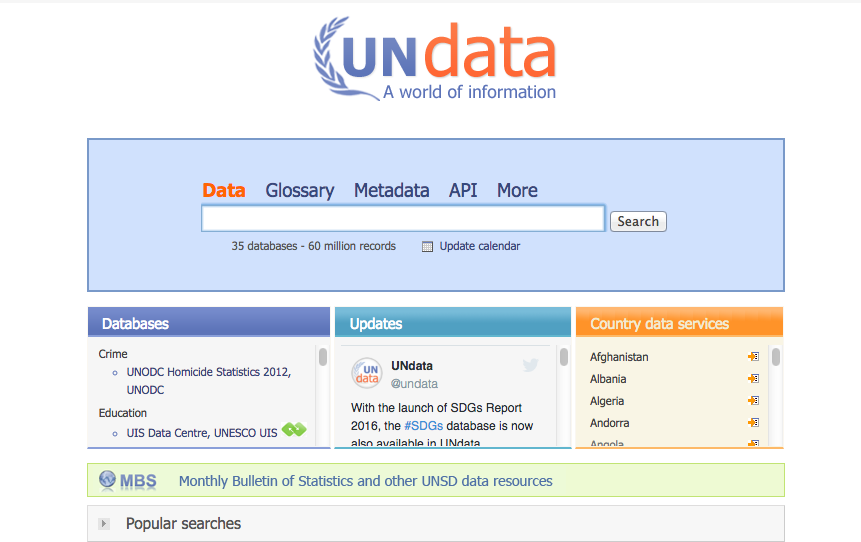
Task: Click the Updates panel header
Action: pyautogui.click(x=453, y=322)
